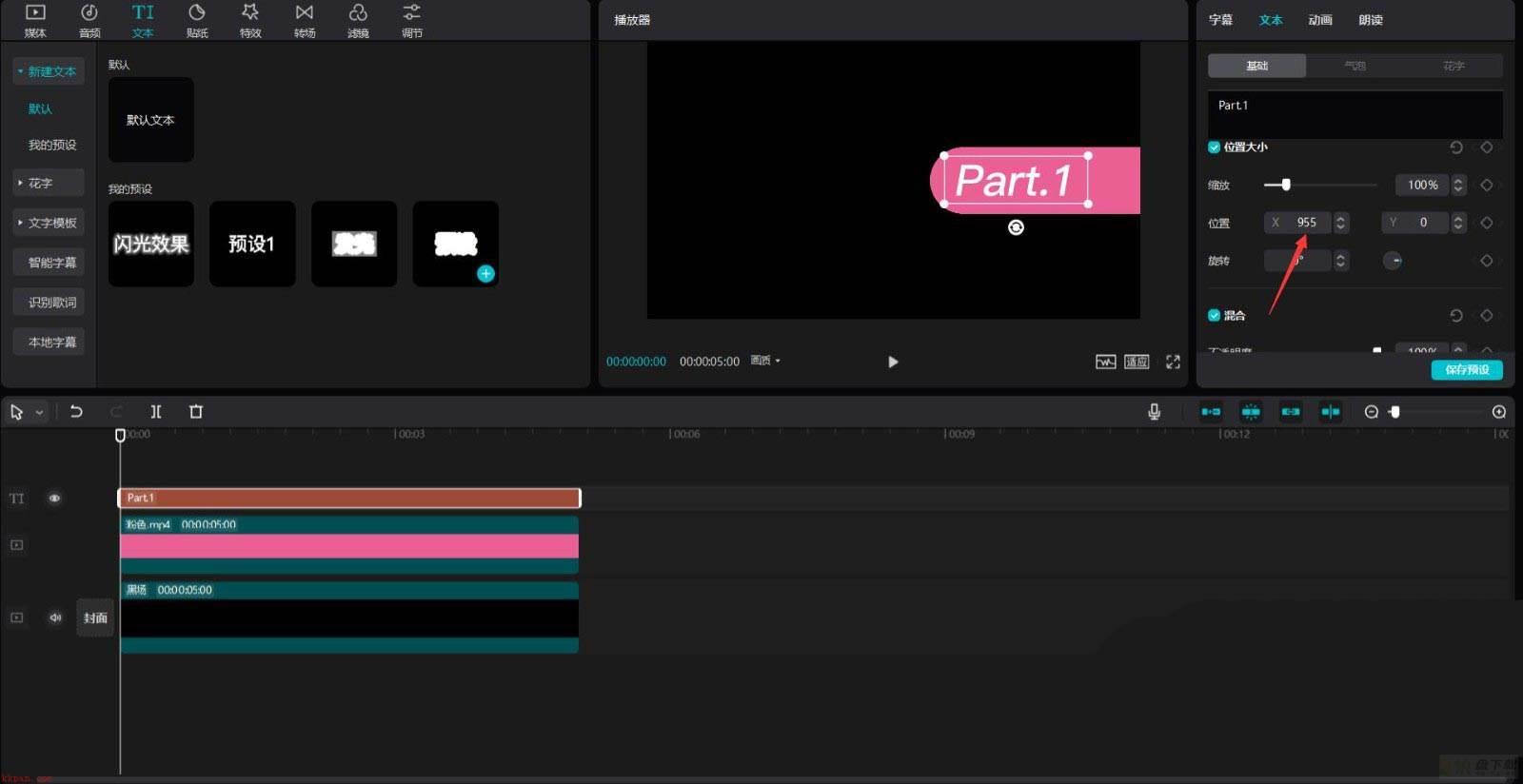Add keyframe diamond for 旋转 rotation
This screenshot has height=784, width=1523.
click(x=1487, y=261)
